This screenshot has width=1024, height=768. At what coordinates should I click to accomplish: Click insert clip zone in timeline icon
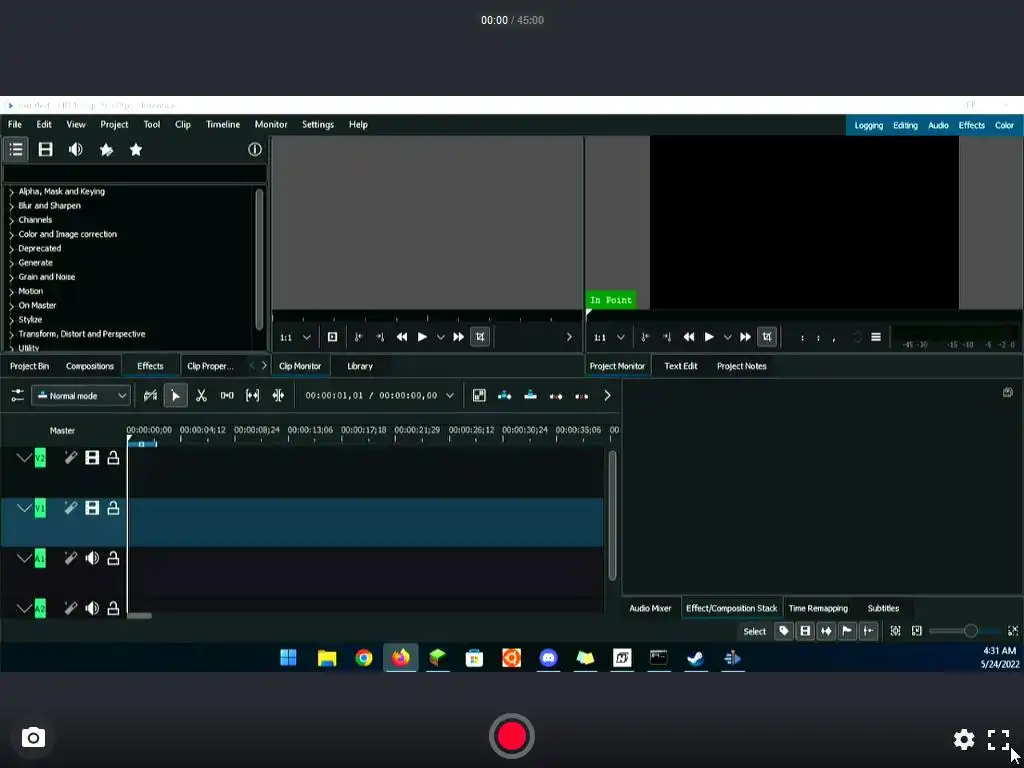click(x=505, y=396)
